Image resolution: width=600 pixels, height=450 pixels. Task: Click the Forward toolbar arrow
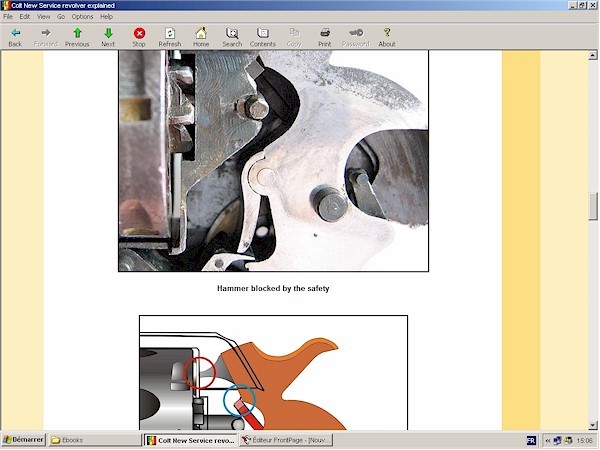(46, 37)
